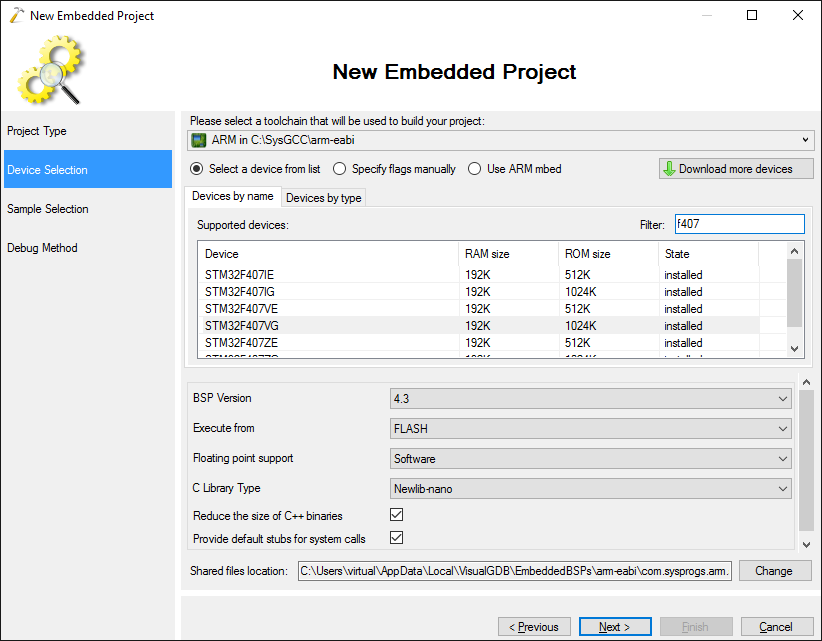Close the New Embedded Project window
The width and height of the screenshot is (822, 641).
pos(797,15)
